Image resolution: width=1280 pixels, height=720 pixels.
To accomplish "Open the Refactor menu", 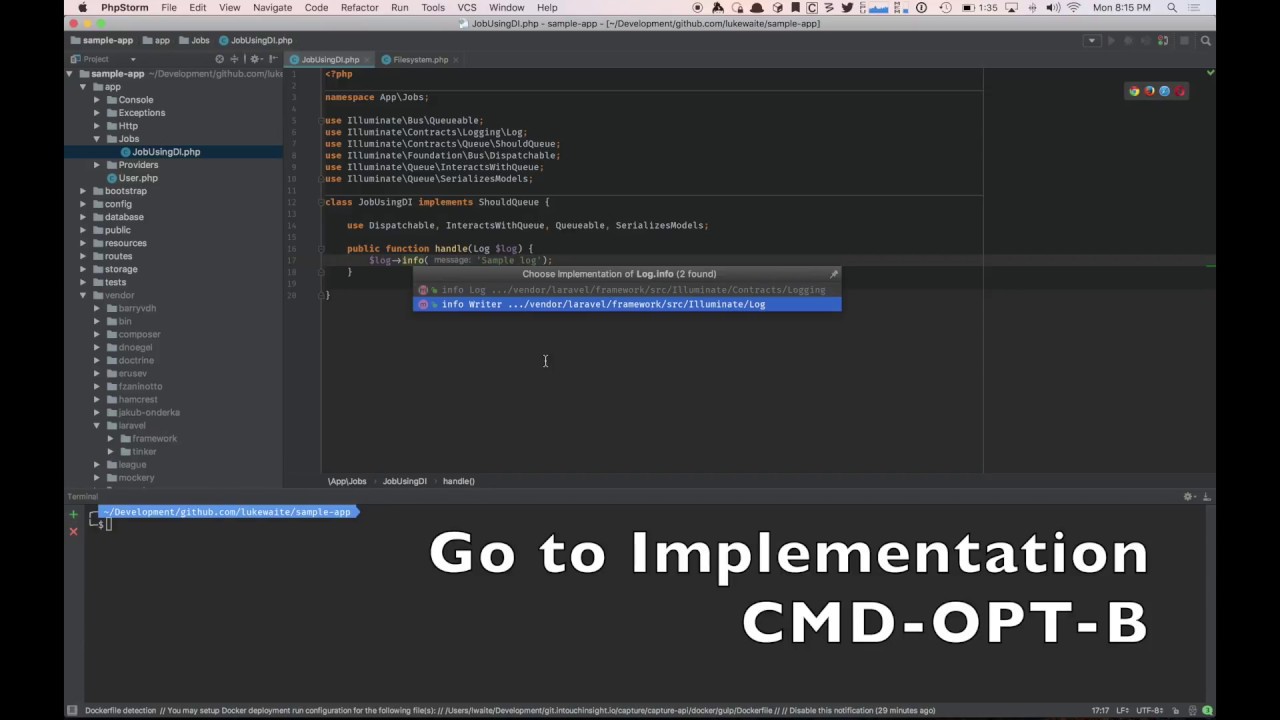I will coord(359,7).
